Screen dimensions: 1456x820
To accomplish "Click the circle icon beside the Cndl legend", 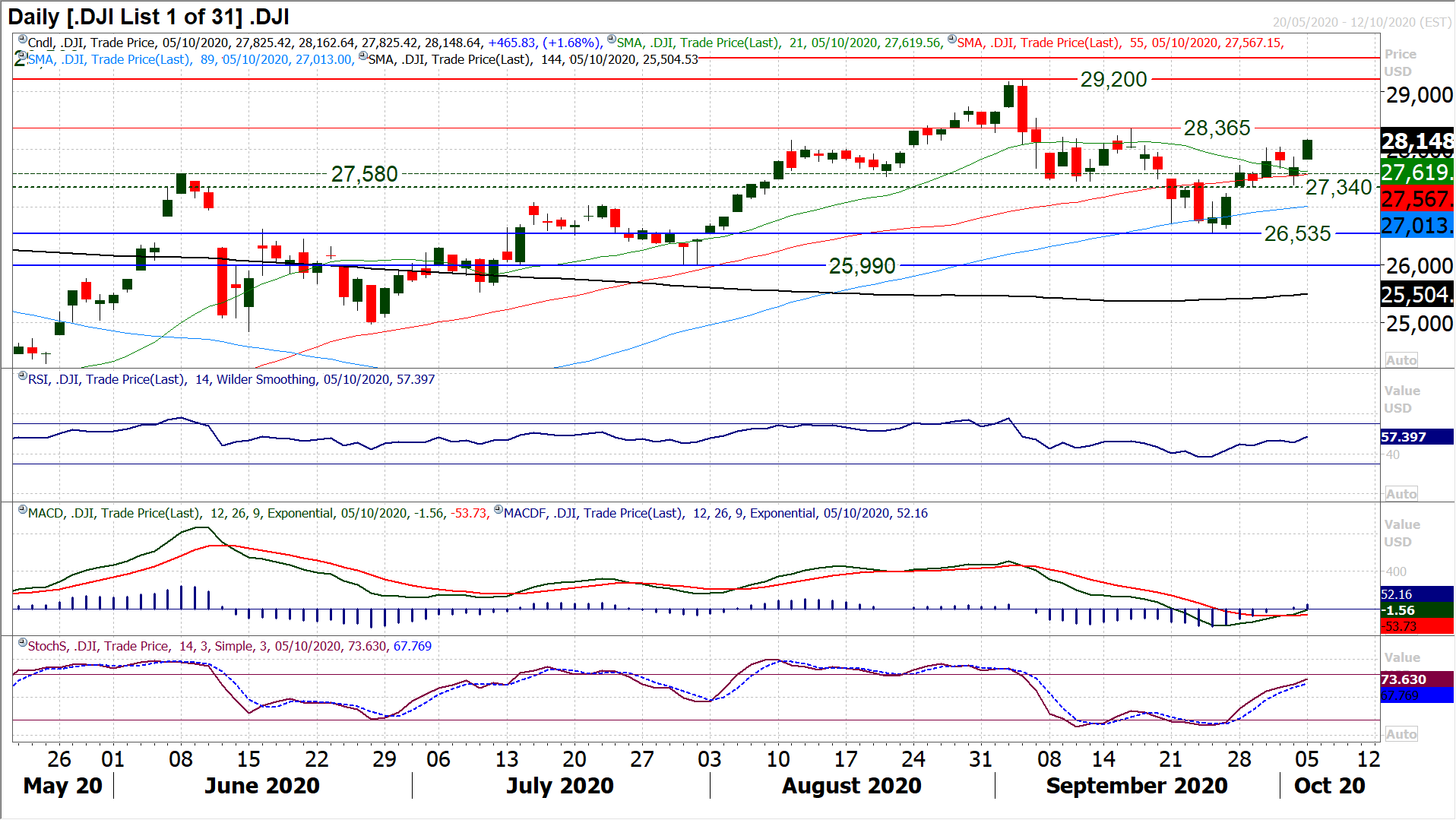I will 22,40.
